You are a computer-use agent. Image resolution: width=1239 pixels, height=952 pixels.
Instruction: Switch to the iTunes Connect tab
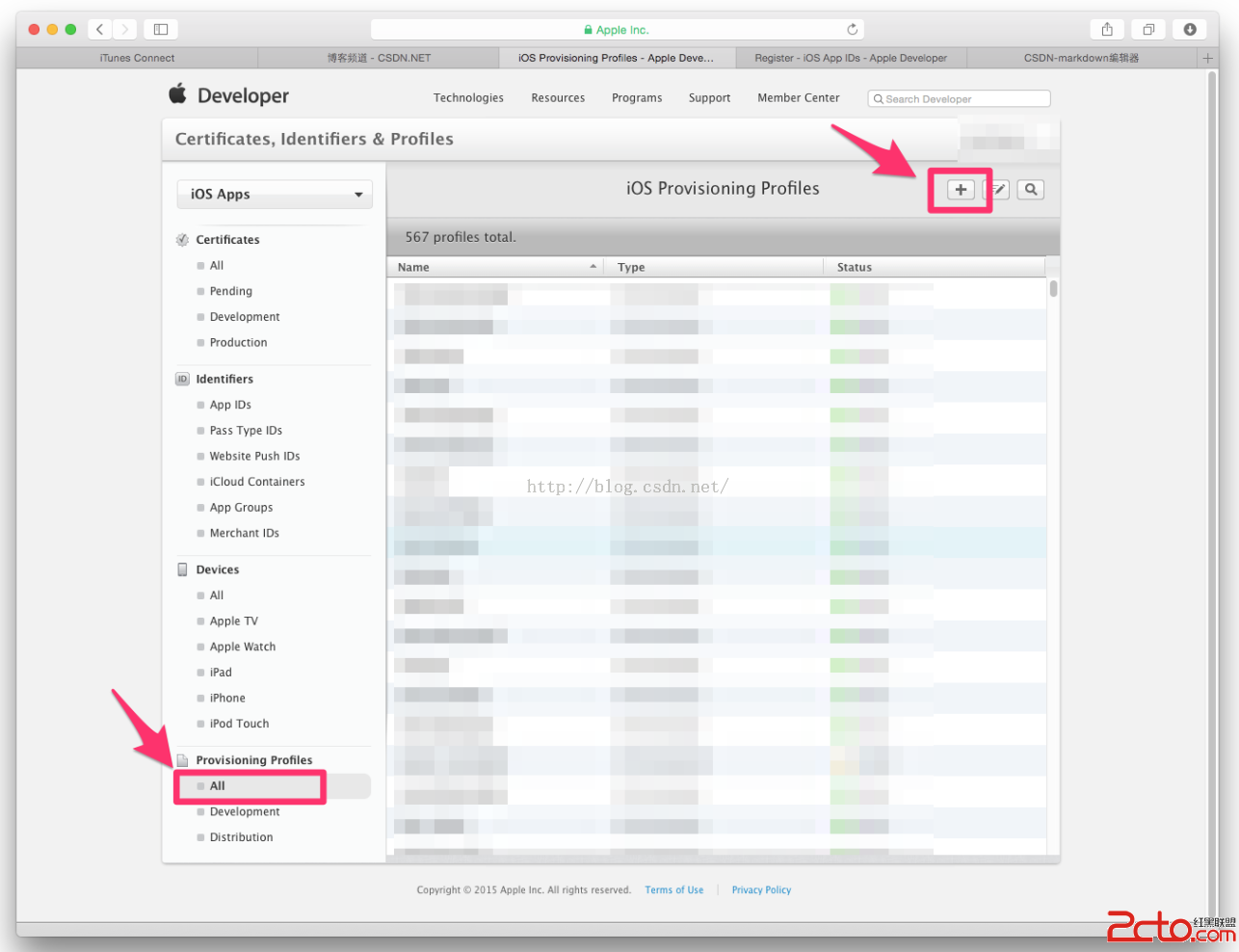[x=137, y=58]
